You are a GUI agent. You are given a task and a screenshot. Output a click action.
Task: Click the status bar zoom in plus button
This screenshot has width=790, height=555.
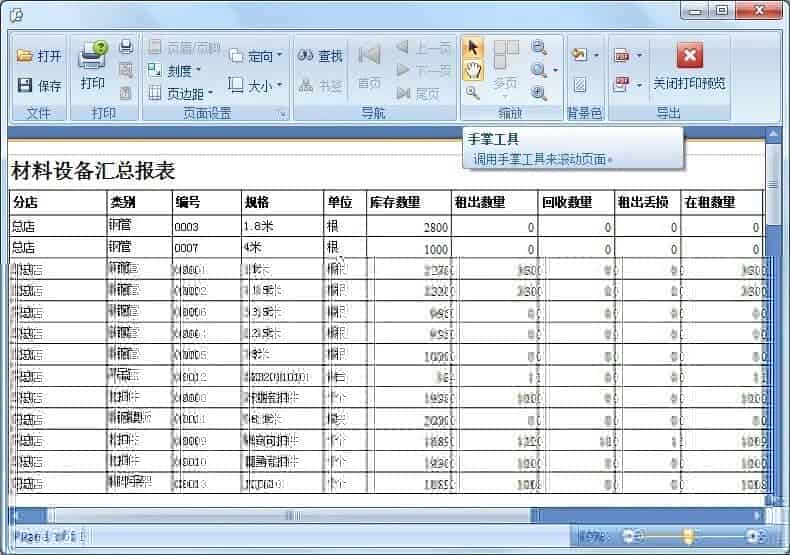tap(755, 536)
